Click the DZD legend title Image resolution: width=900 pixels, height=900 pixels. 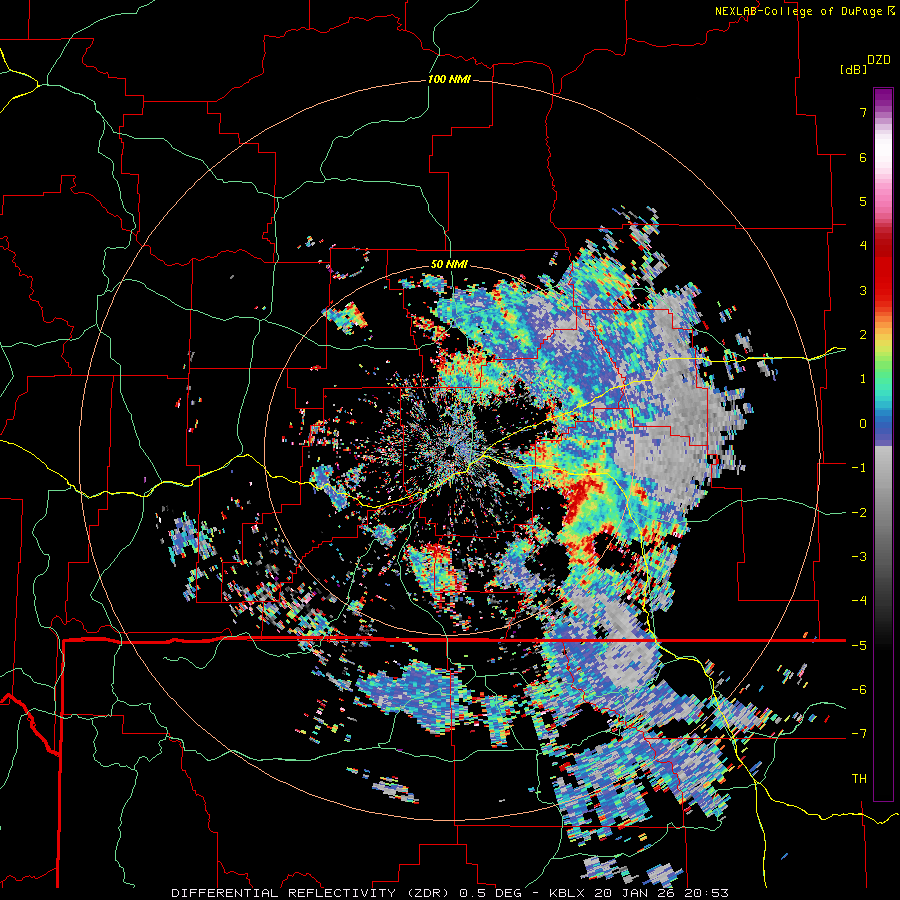878,60
